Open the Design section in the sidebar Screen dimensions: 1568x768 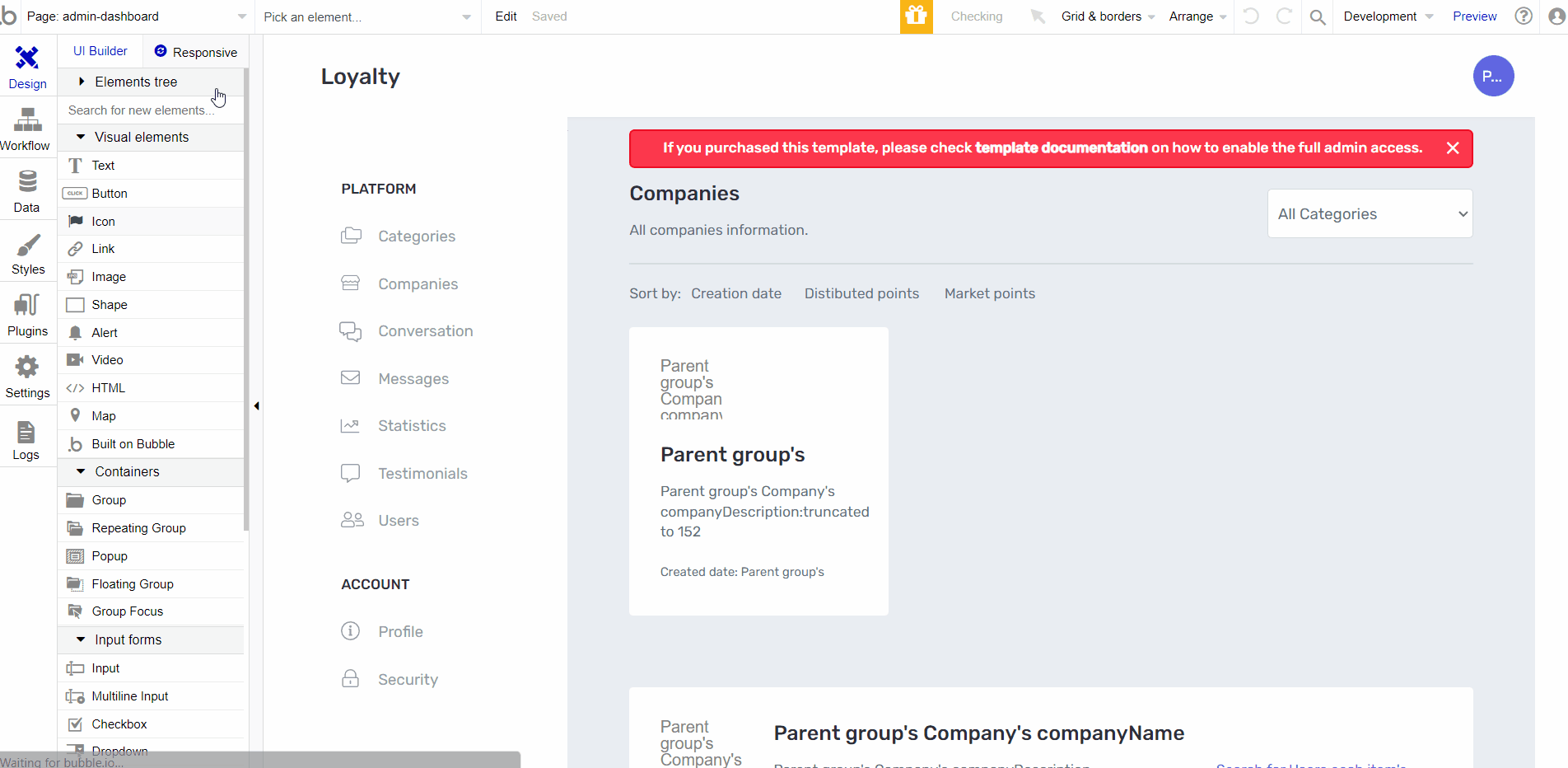(x=27, y=67)
